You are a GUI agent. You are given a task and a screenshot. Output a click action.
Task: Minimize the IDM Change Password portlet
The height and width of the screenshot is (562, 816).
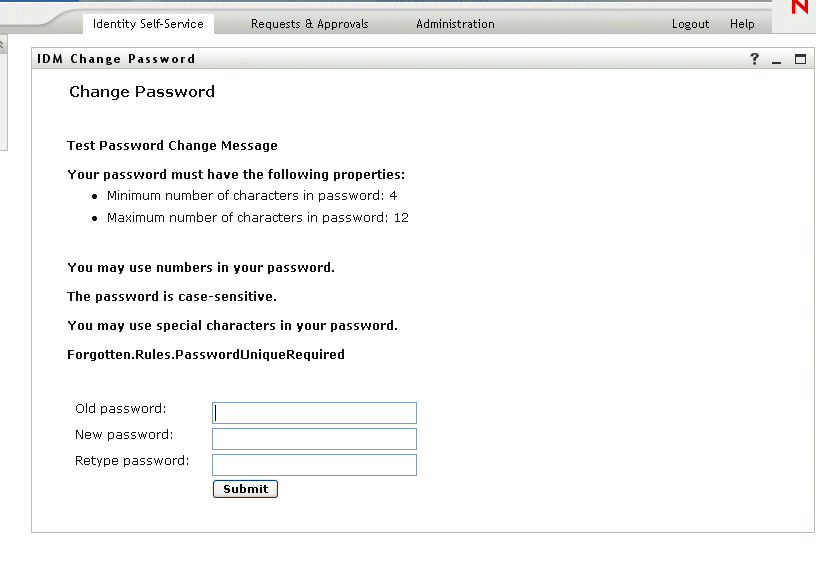pos(777,60)
